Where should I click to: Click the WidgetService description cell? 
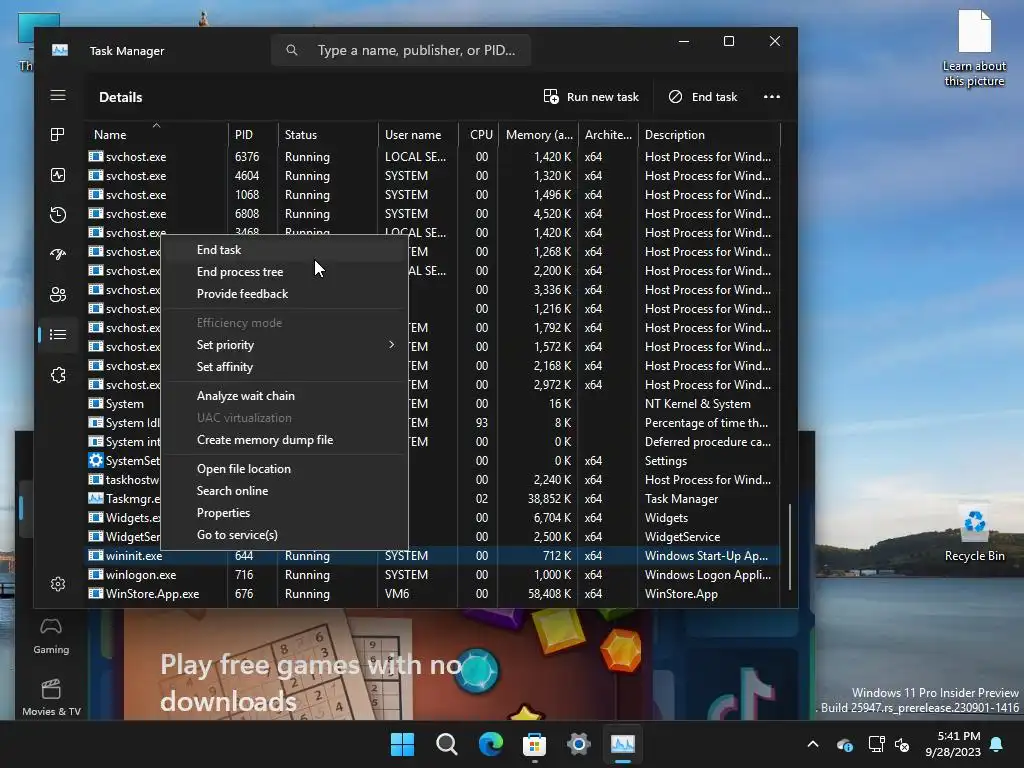point(682,537)
